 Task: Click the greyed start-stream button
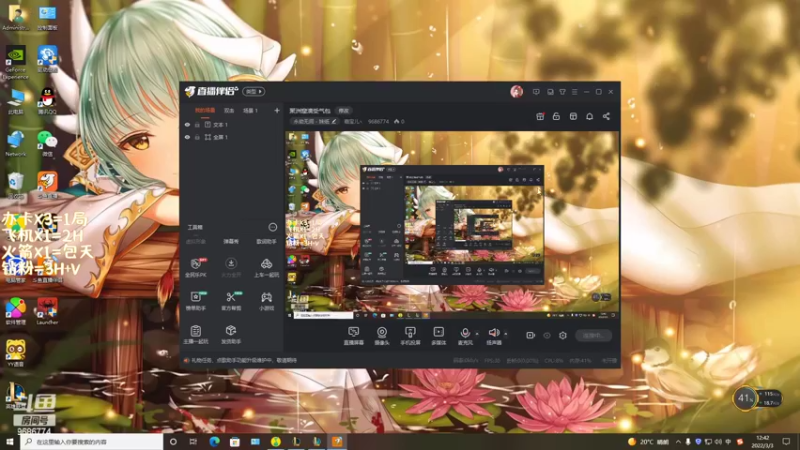[x=593, y=335]
